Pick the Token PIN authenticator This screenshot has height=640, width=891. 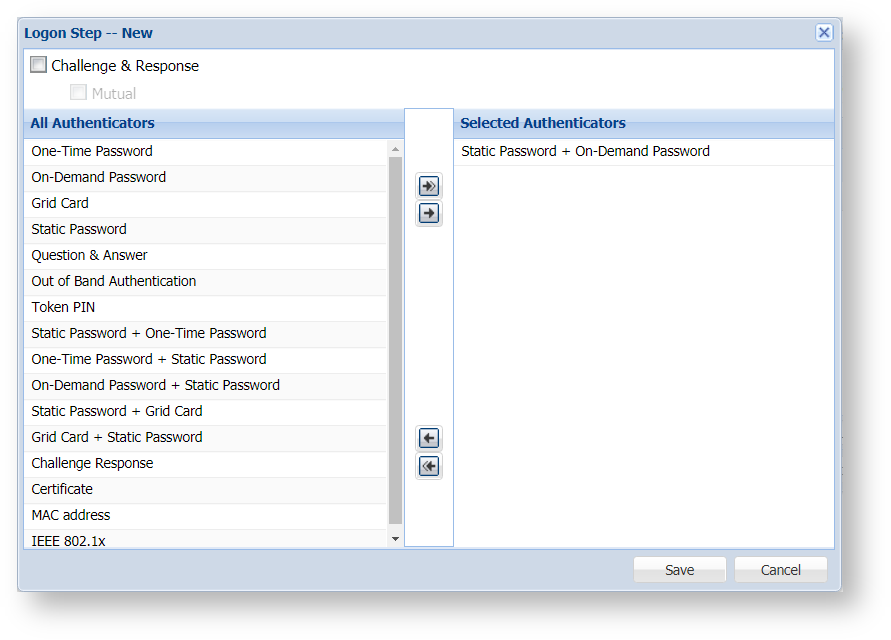pyautogui.click(x=63, y=307)
